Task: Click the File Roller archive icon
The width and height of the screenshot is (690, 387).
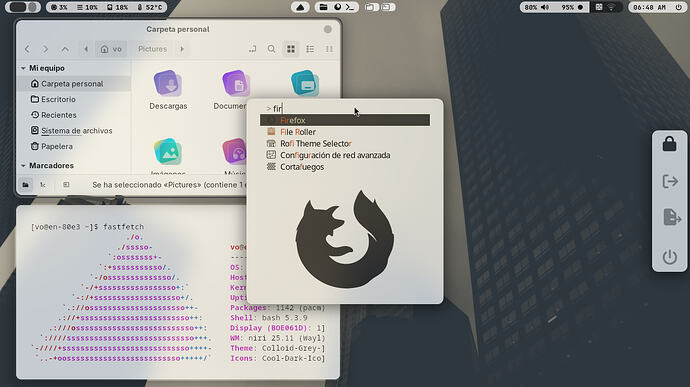Action: coord(271,132)
